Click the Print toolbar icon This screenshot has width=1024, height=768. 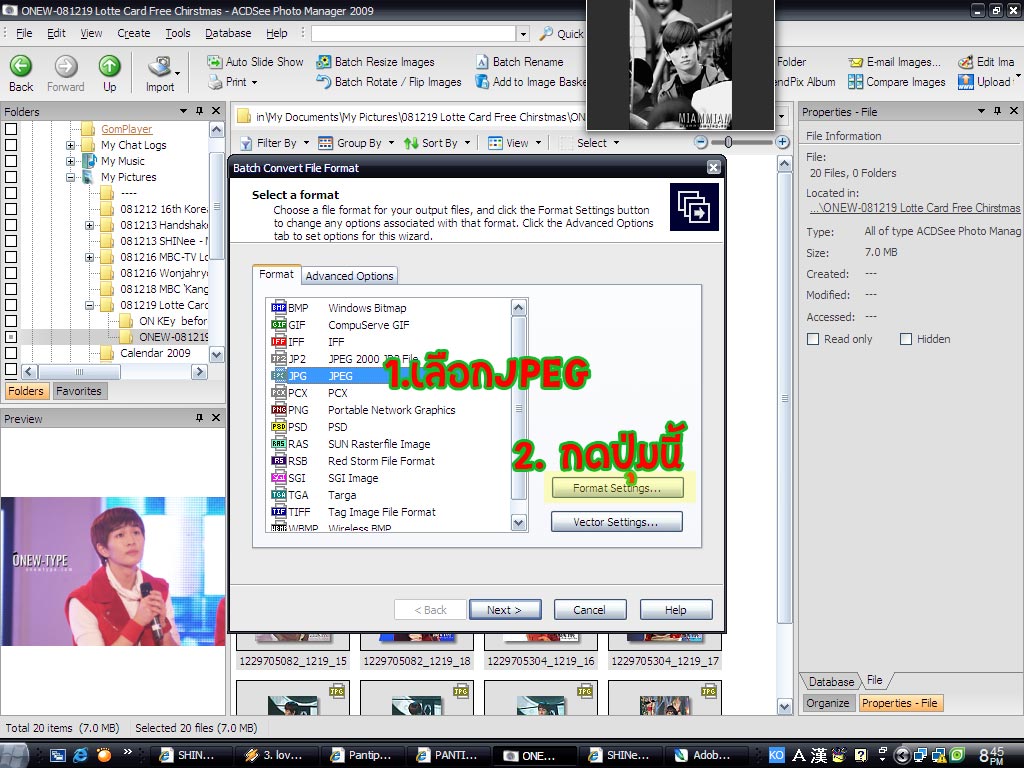click(x=216, y=82)
